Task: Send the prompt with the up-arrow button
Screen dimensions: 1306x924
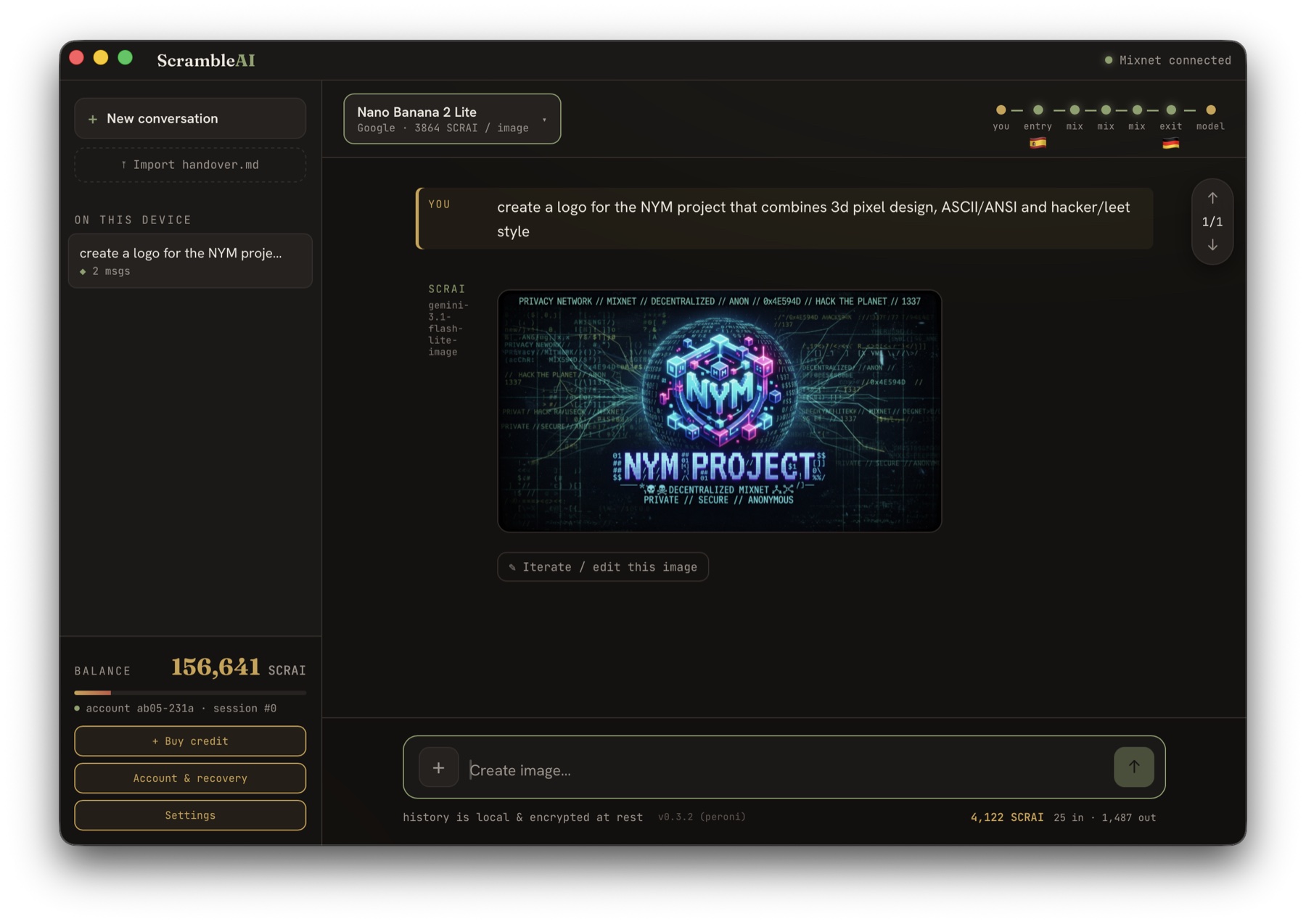Action: [x=1133, y=767]
